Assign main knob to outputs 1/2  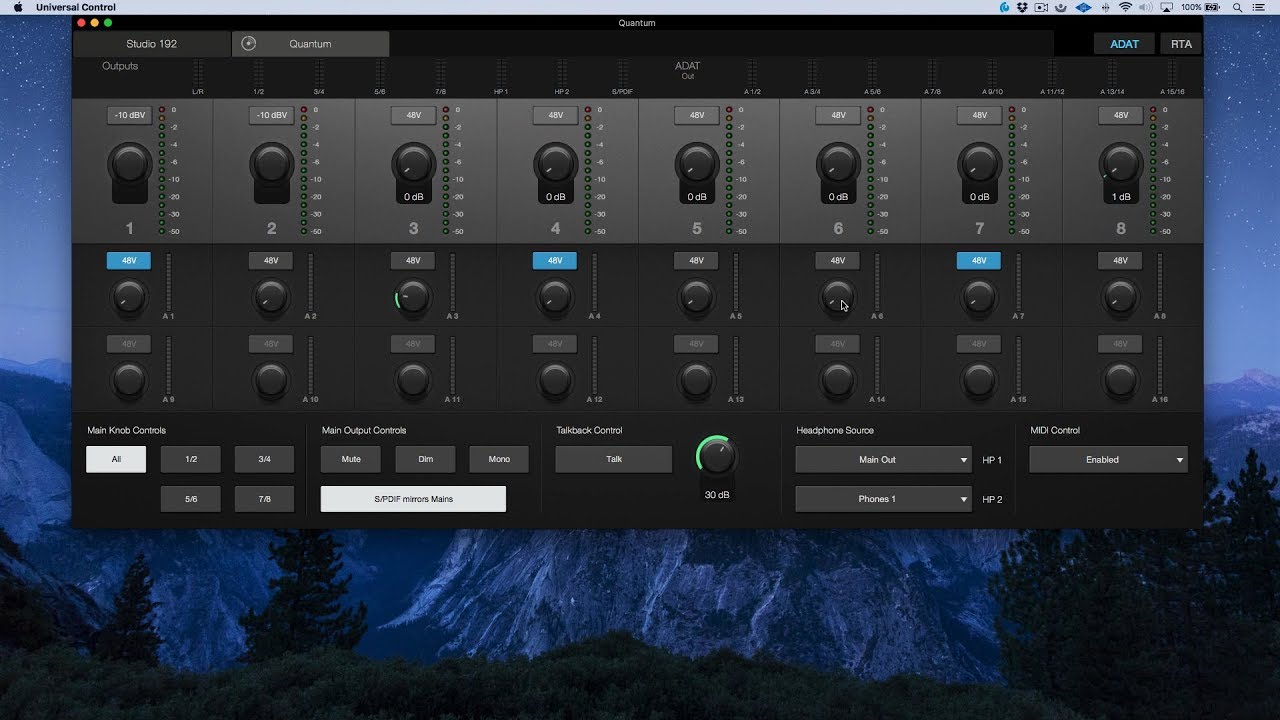[191, 459]
